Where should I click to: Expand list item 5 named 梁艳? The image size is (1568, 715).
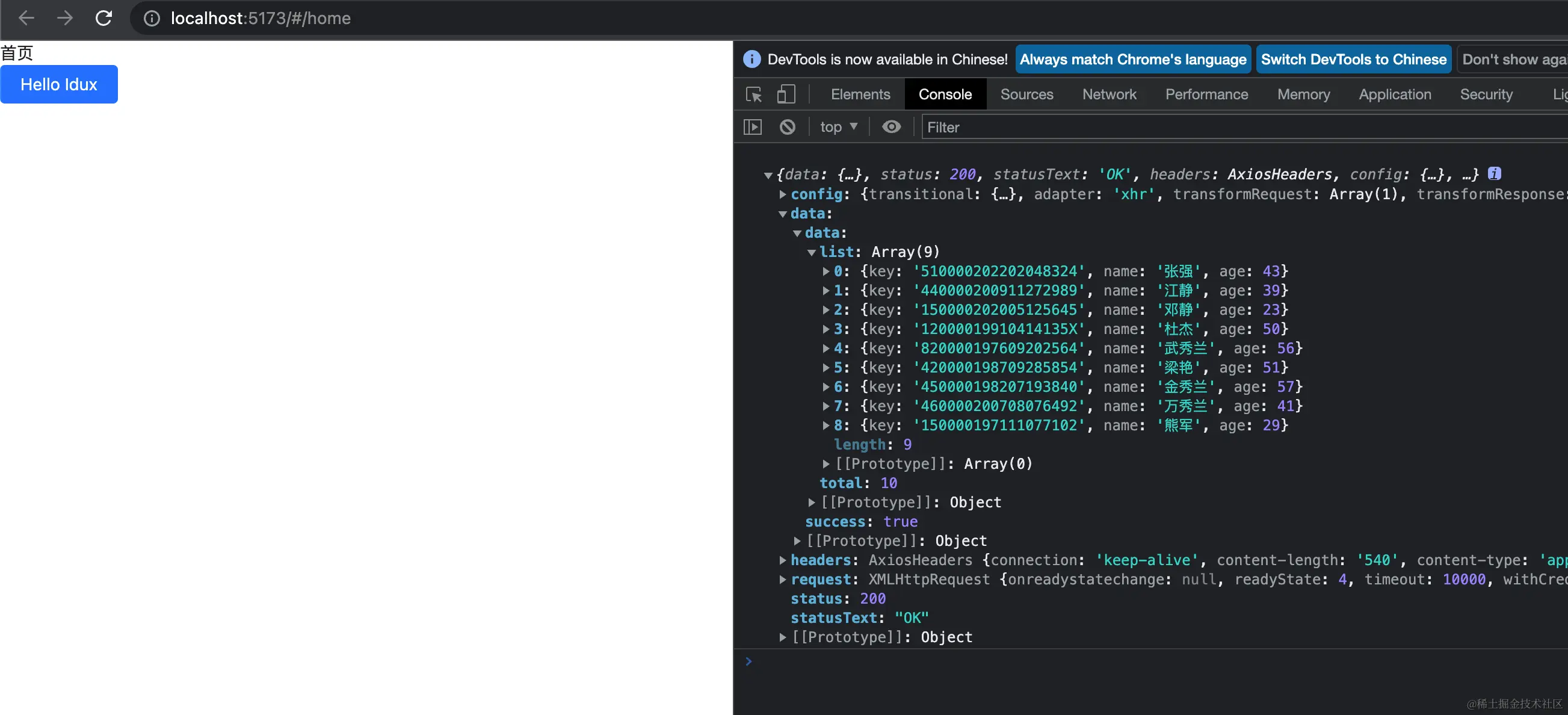[826, 368]
